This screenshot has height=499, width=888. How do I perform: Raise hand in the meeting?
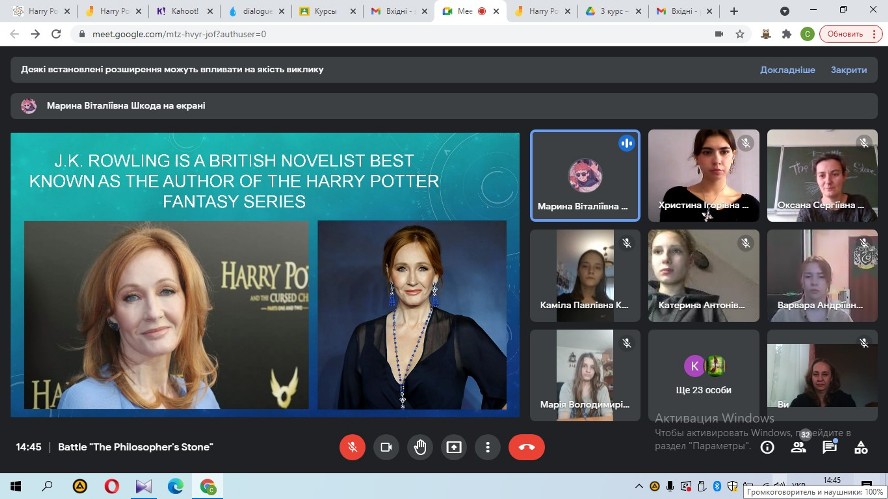tap(420, 447)
